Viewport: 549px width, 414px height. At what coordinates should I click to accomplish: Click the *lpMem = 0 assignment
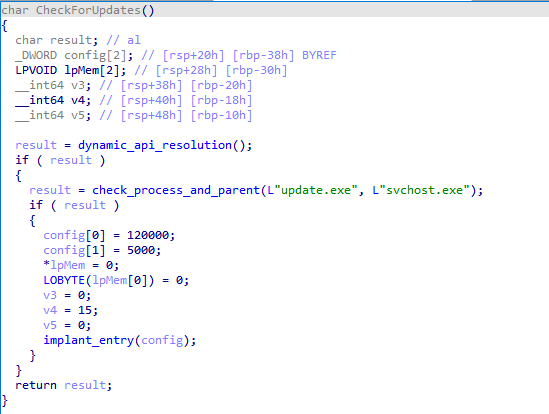coord(81,265)
